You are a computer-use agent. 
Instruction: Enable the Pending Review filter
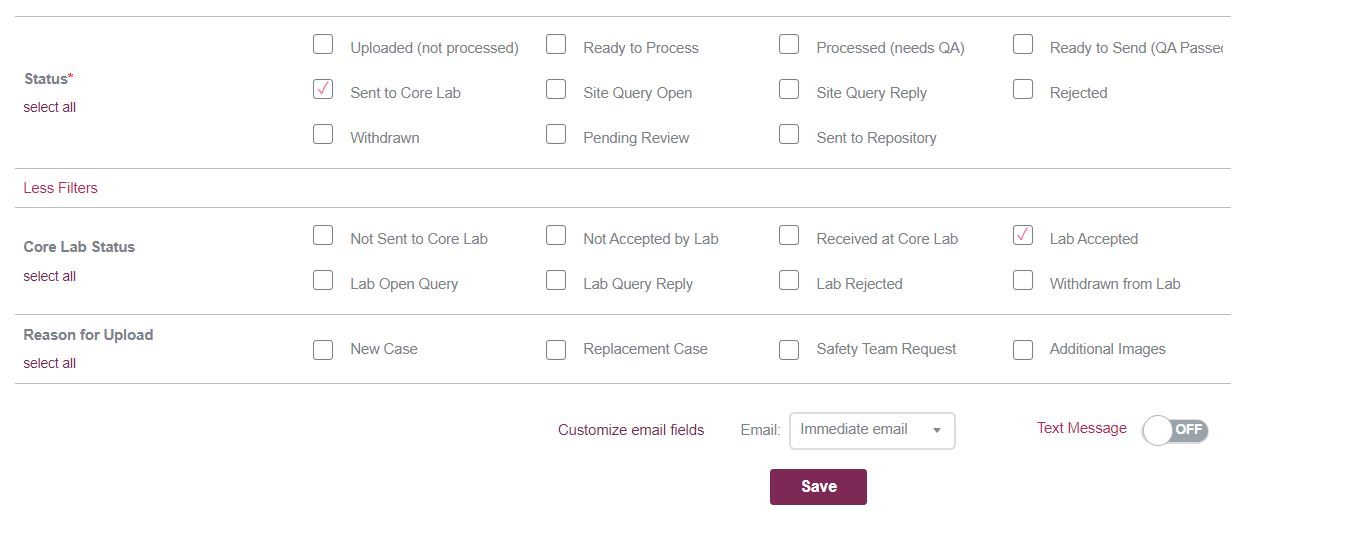coord(556,135)
